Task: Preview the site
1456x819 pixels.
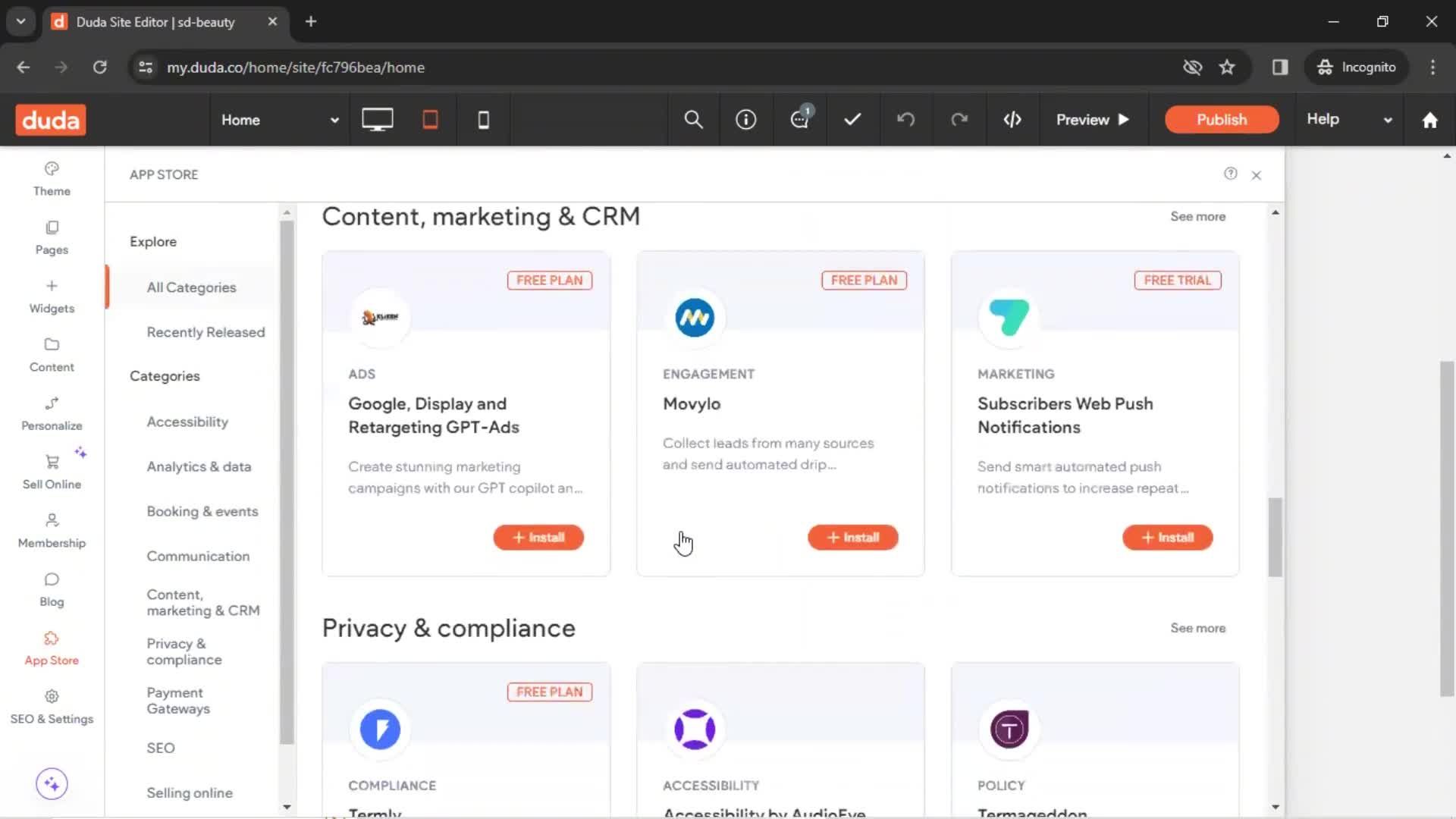Action: point(1093,120)
